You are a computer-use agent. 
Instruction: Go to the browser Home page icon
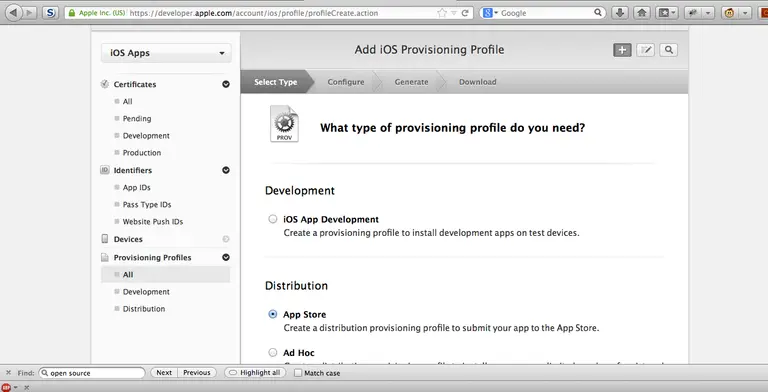[x=642, y=13]
